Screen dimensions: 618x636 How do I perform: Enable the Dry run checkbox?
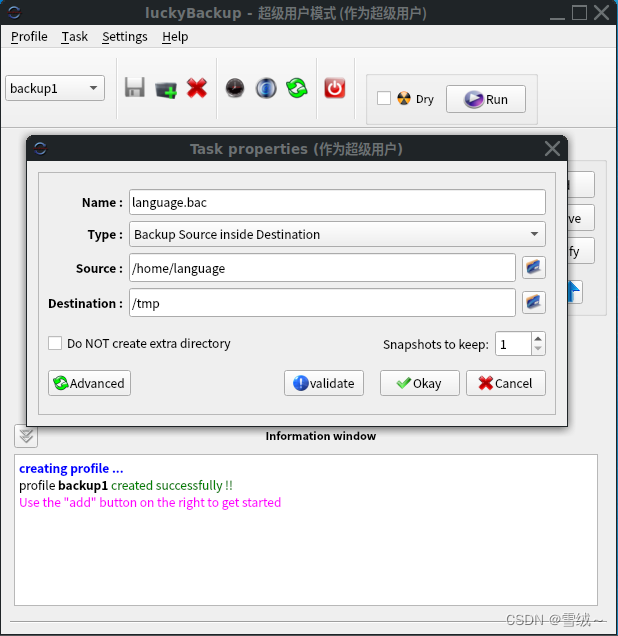(x=384, y=98)
